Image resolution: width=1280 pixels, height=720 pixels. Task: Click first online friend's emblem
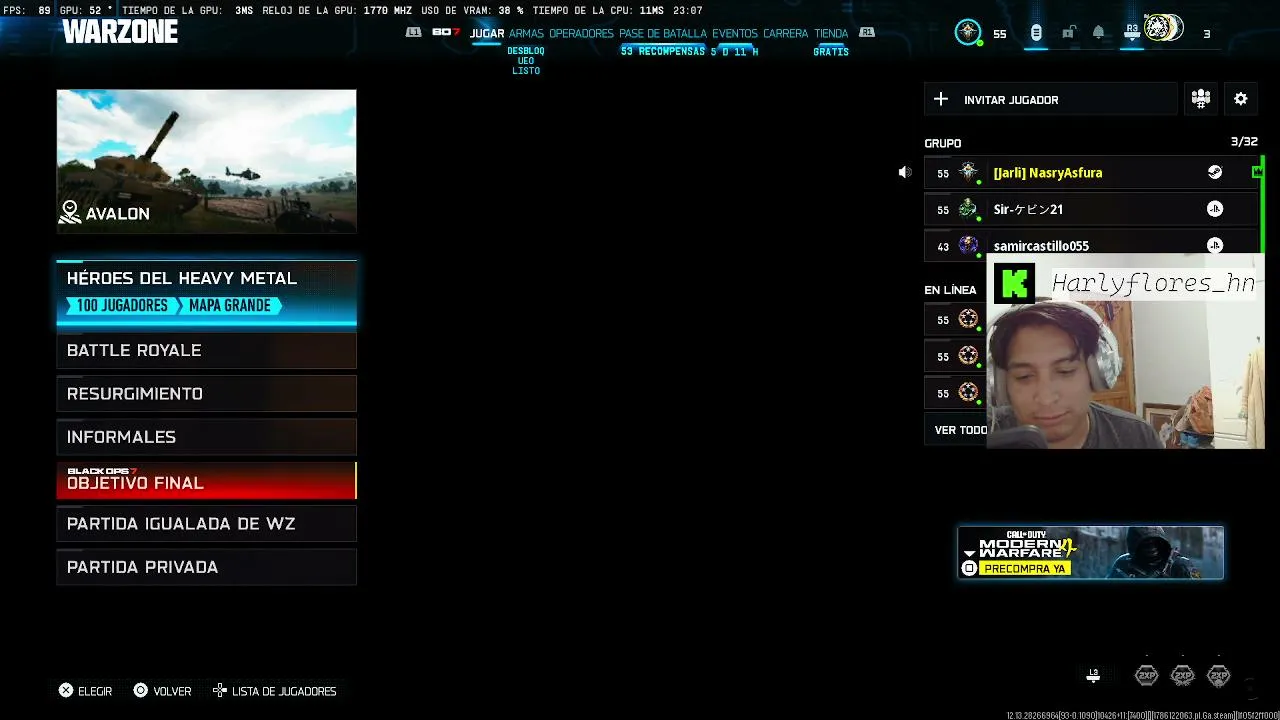[x=968, y=319]
